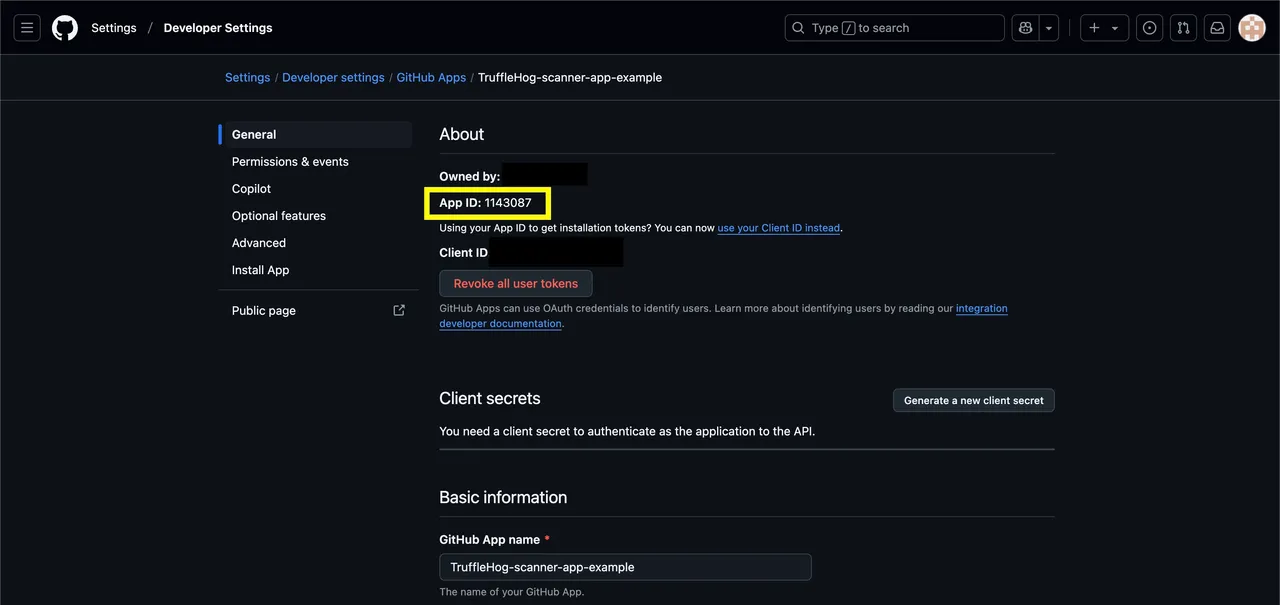Expand the Copilot dropdown arrow

coord(1049,28)
